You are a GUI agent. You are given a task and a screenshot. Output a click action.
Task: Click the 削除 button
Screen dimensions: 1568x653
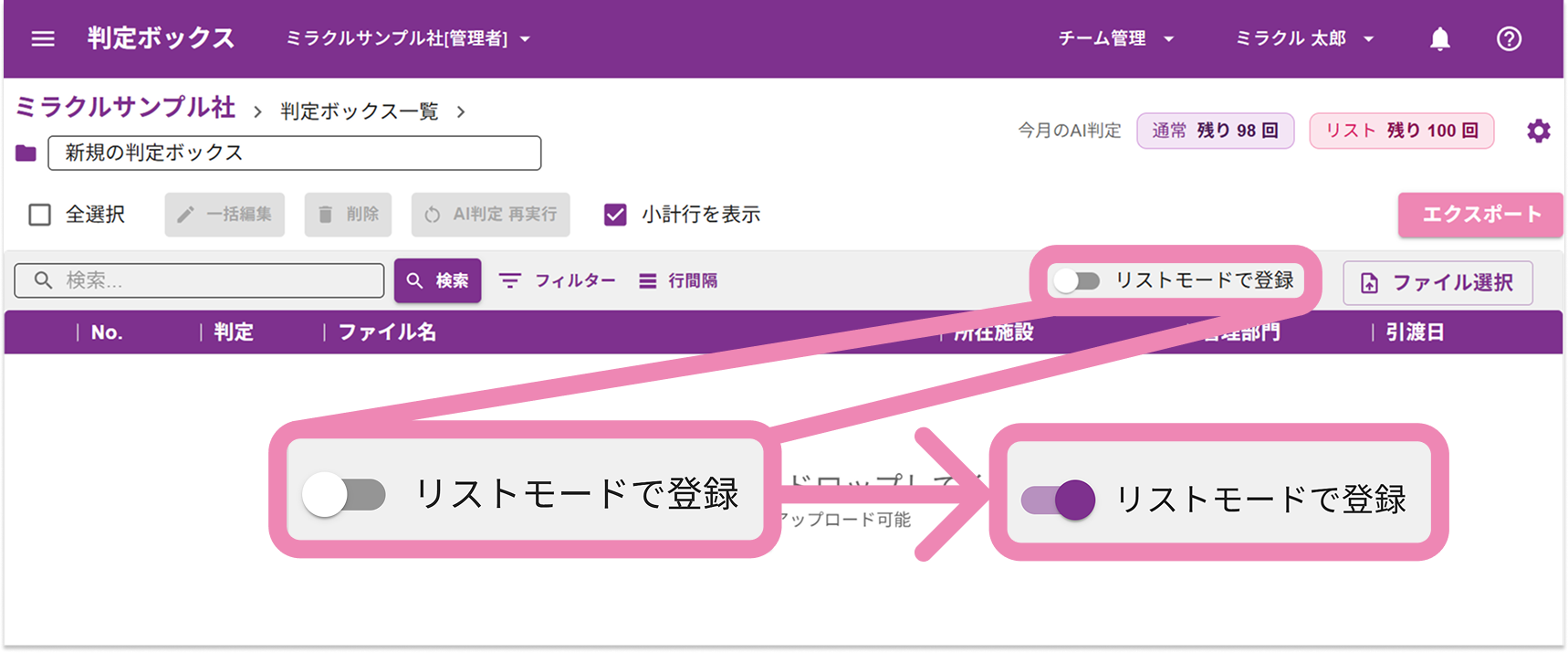348,215
